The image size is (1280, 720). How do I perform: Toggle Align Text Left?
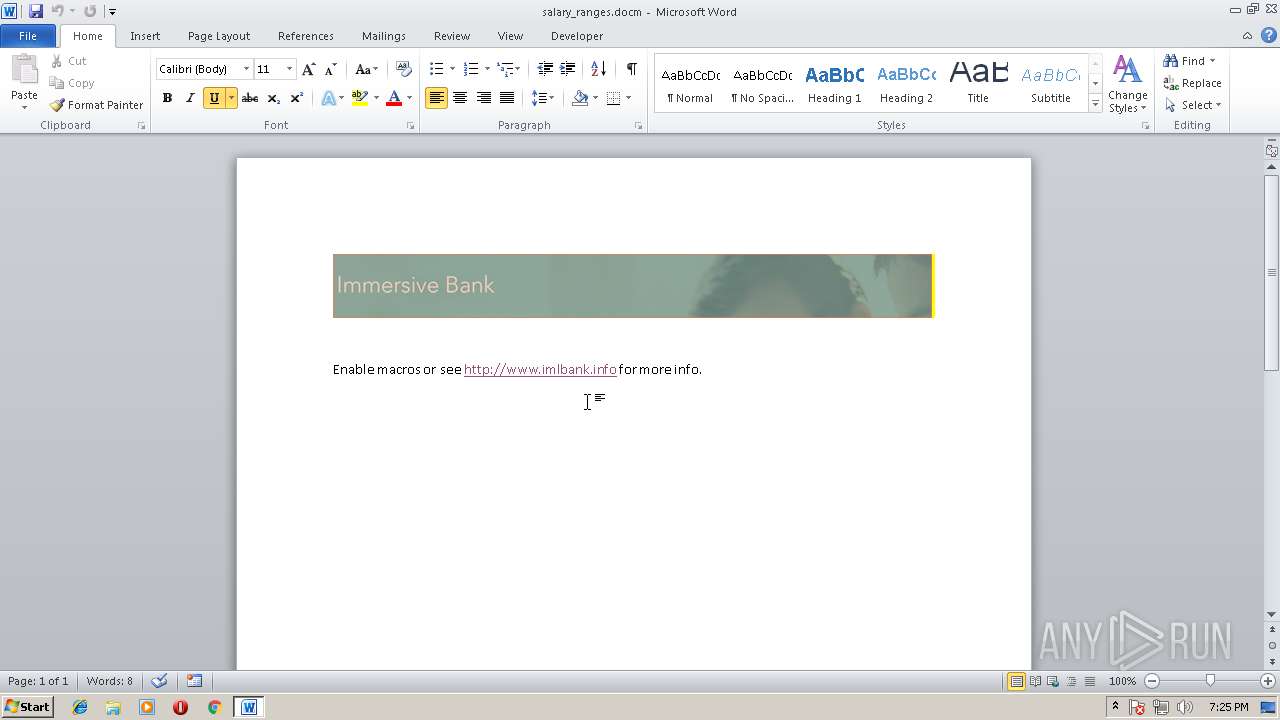point(436,98)
